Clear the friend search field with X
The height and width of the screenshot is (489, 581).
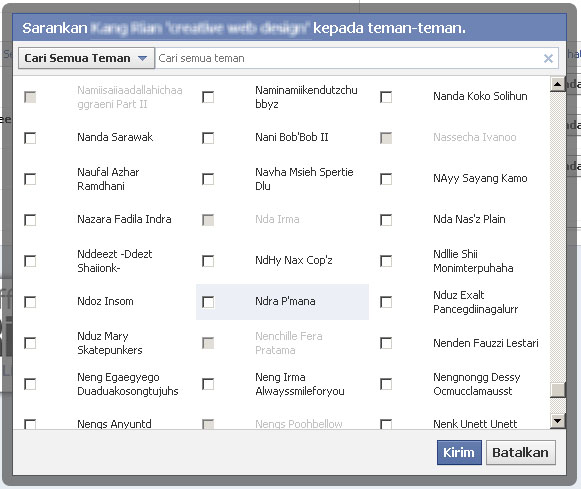[548, 59]
